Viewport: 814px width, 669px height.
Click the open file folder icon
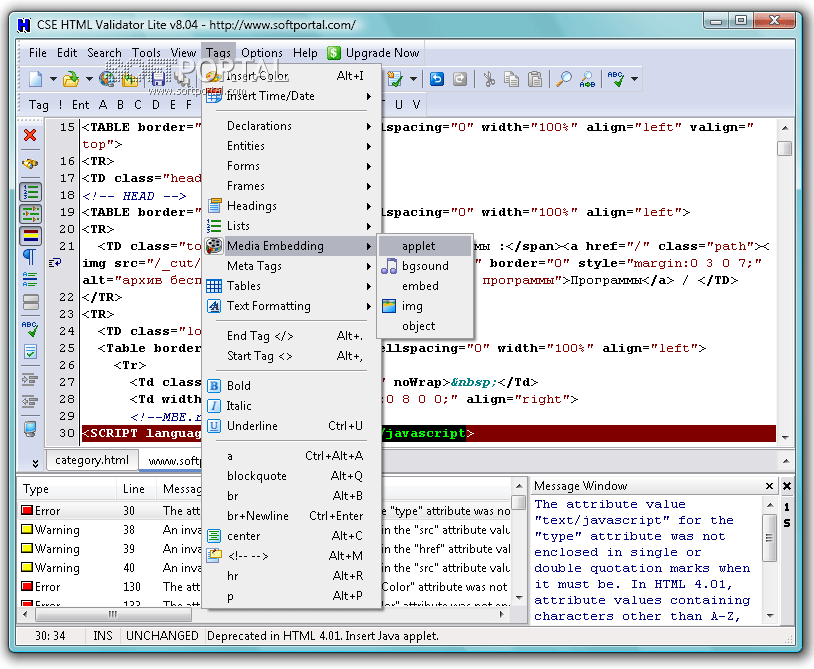[71, 79]
